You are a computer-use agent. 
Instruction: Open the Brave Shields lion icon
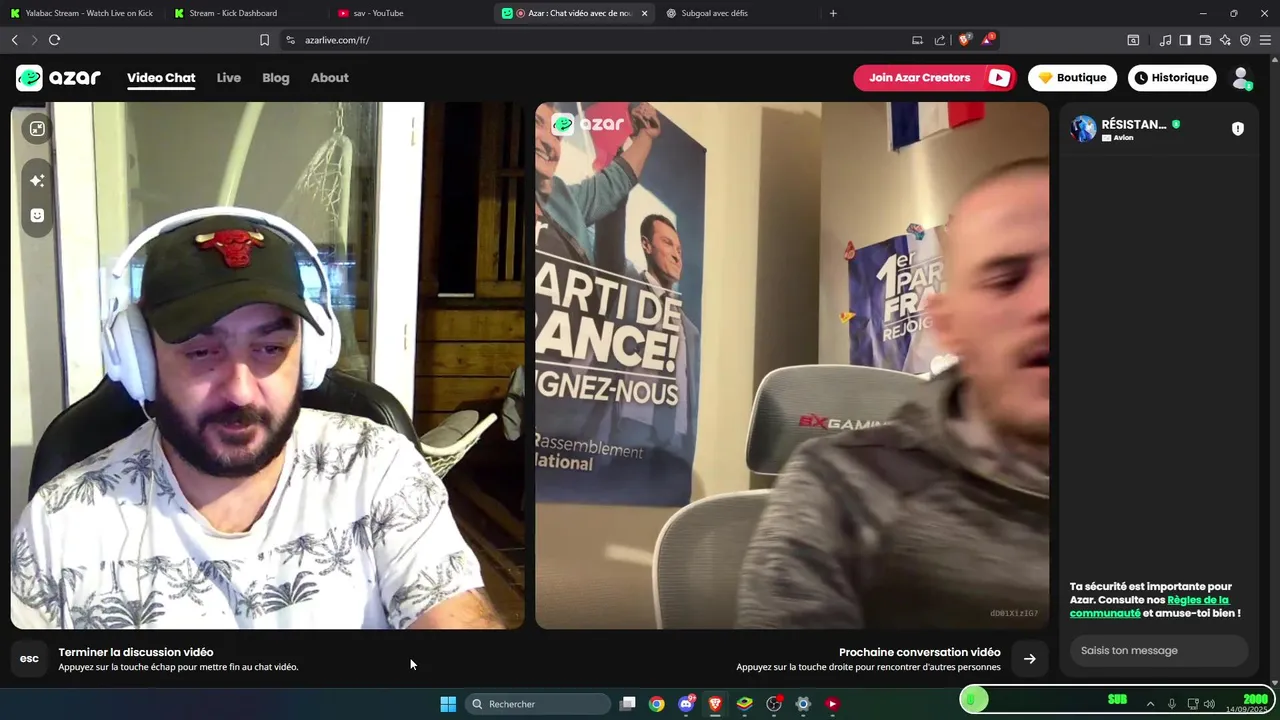pos(965,40)
